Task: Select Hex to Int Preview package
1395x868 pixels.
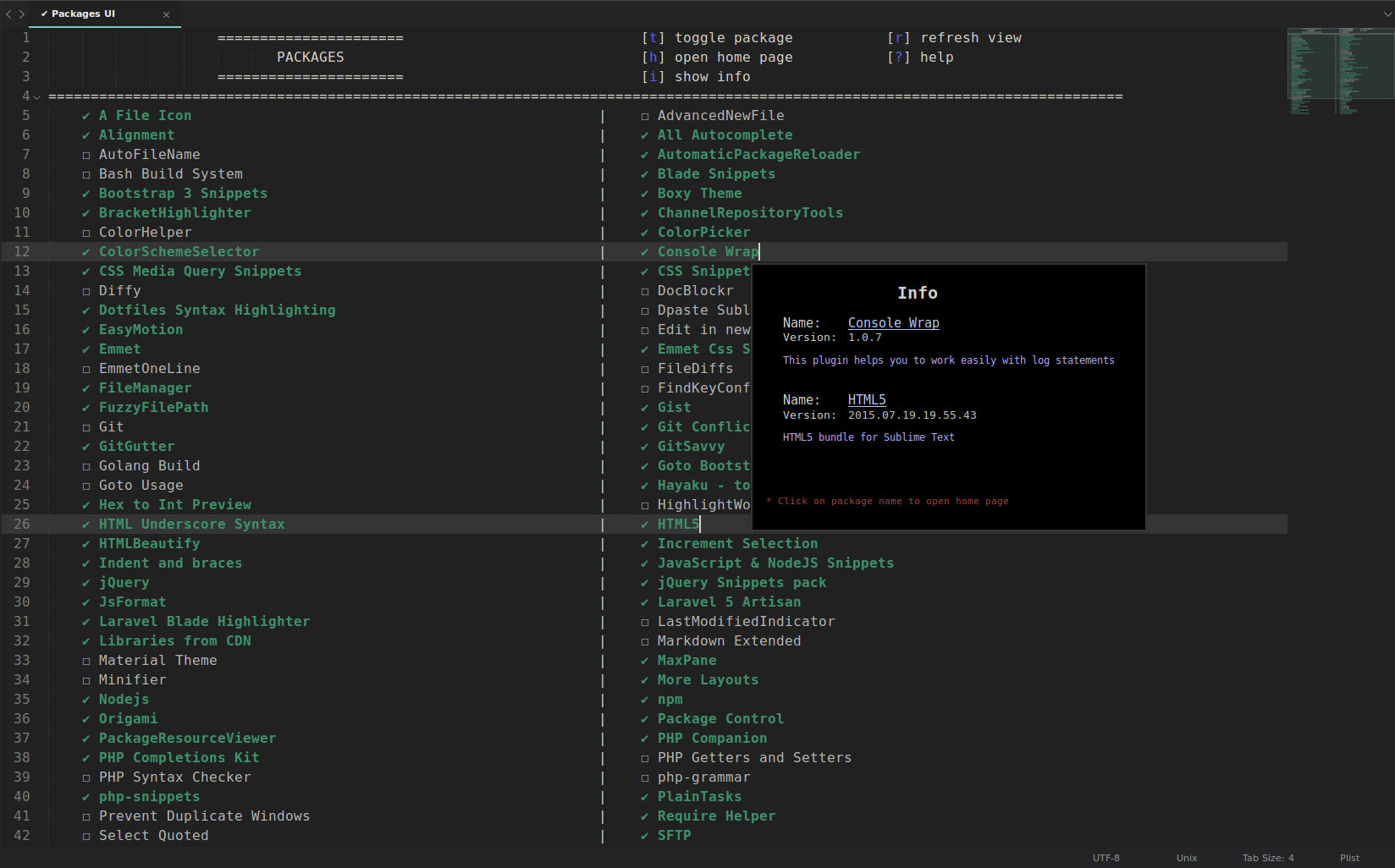Action: point(174,505)
